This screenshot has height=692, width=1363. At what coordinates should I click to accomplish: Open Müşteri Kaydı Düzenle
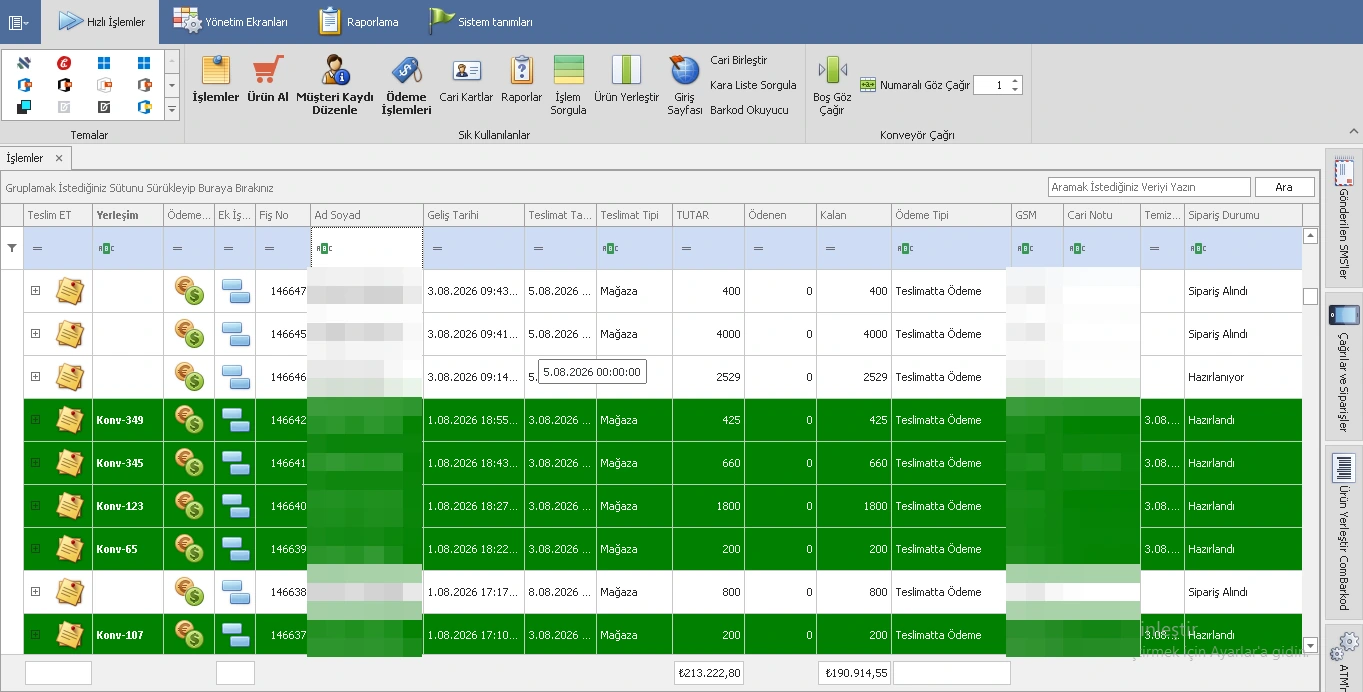coord(335,85)
